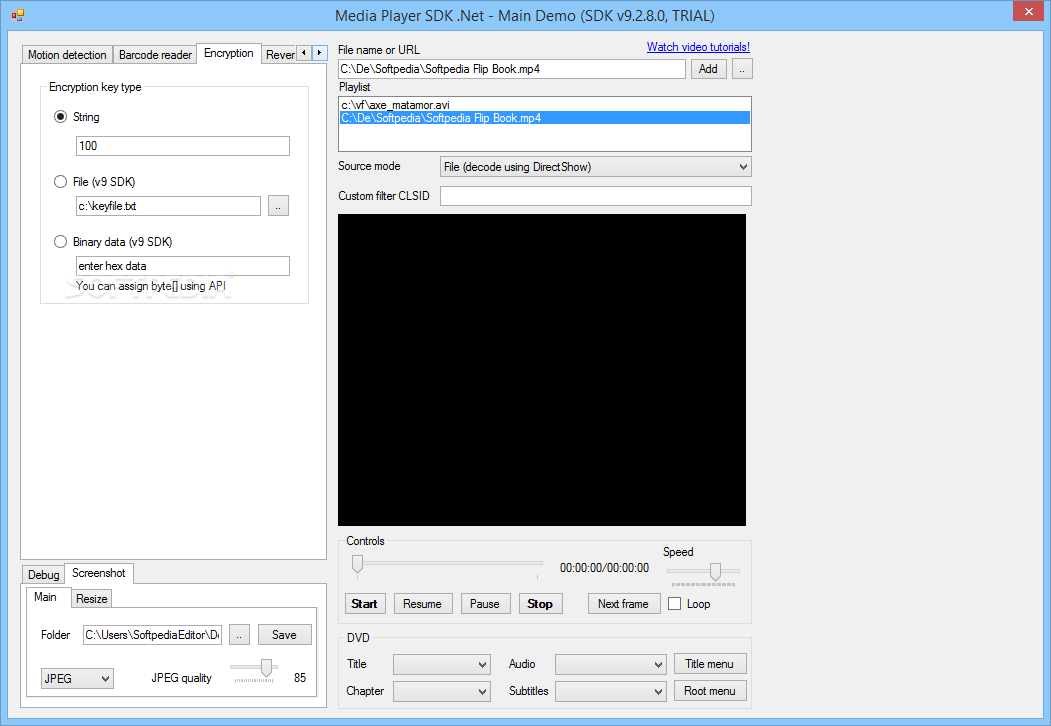Switch to the Barcode reader tab

click(155, 55)
